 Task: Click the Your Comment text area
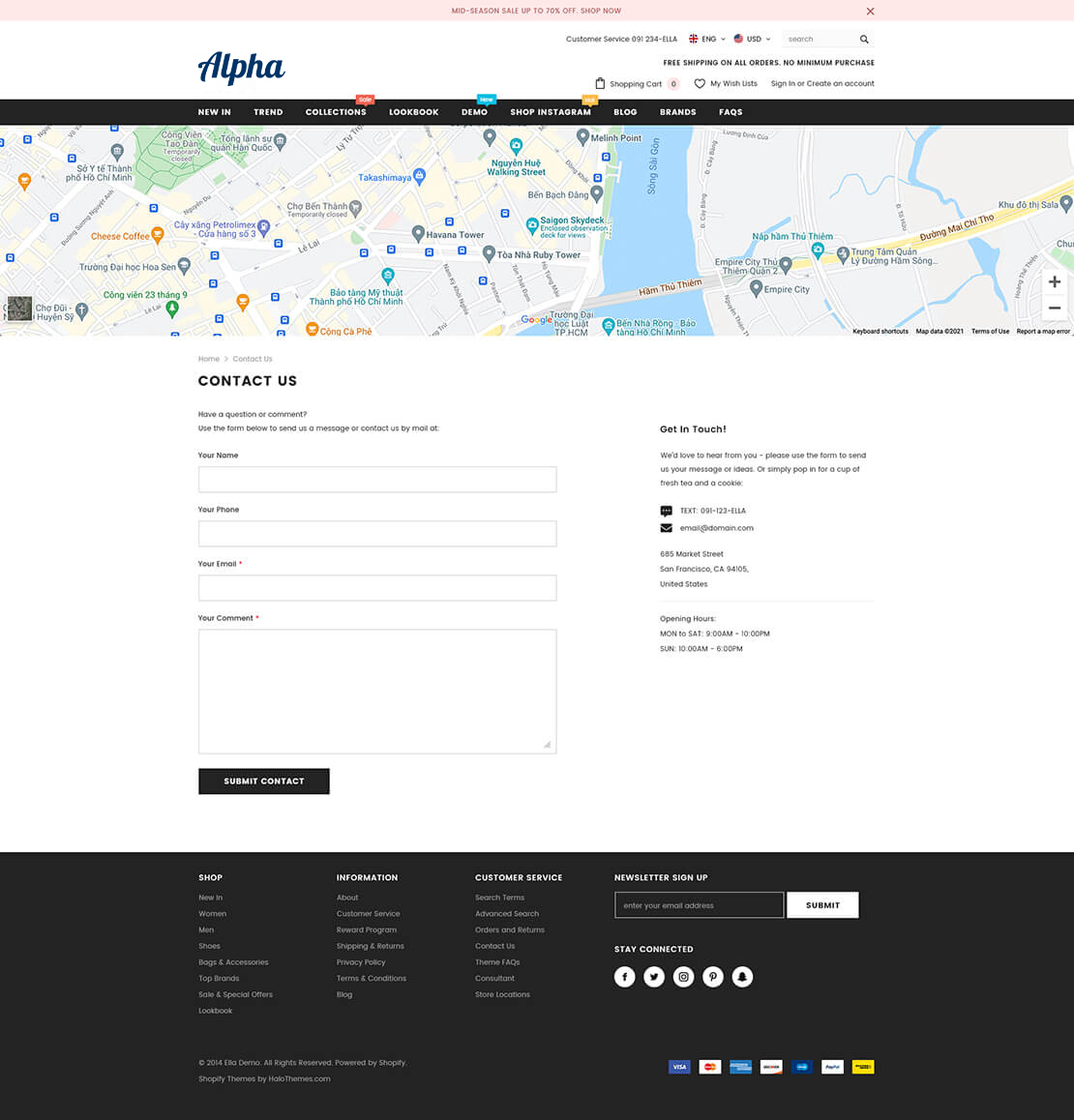pyautogui.click(x=377, y=691)
